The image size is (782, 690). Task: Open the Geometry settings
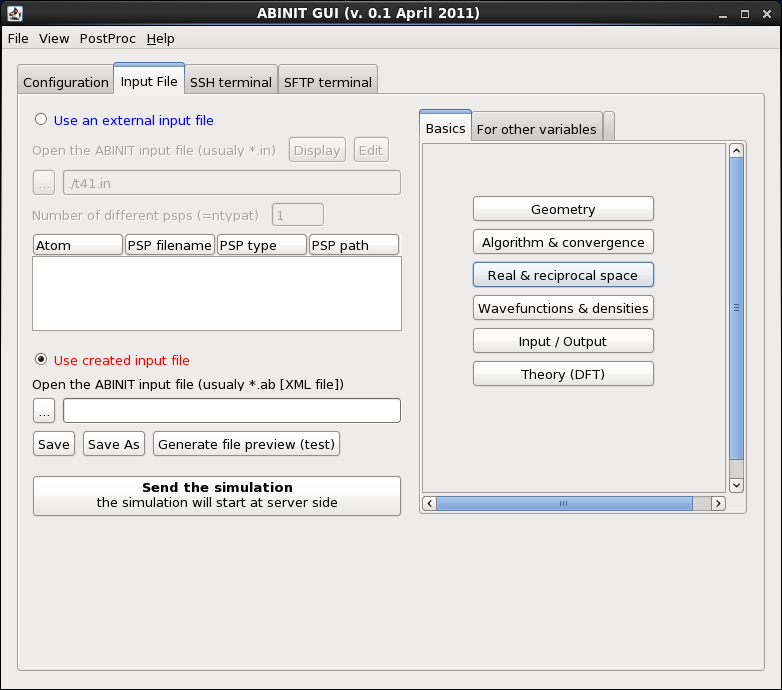coord(563,209)
